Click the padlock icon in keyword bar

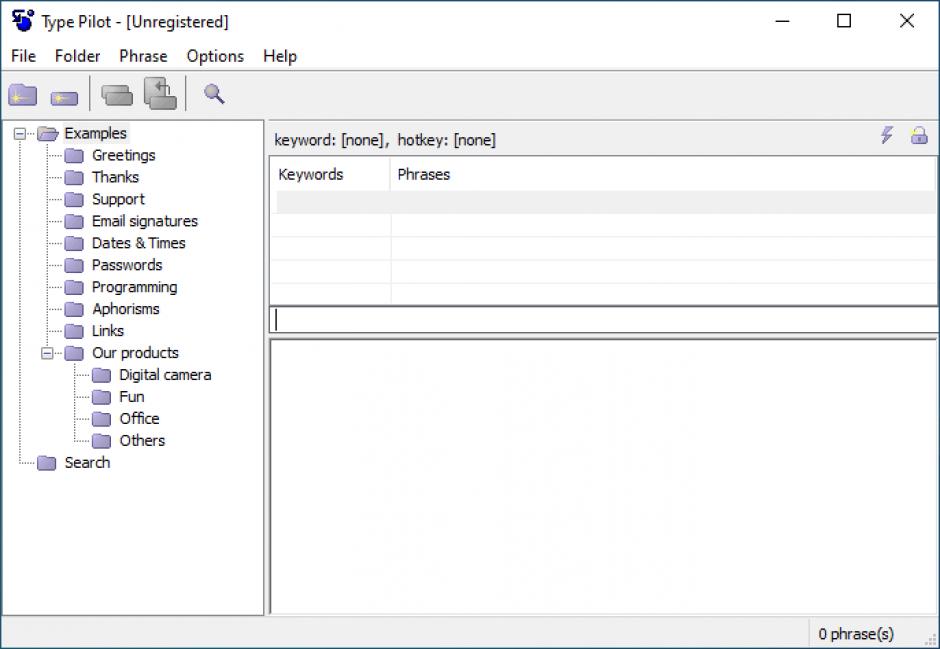[x=919, y=135]
